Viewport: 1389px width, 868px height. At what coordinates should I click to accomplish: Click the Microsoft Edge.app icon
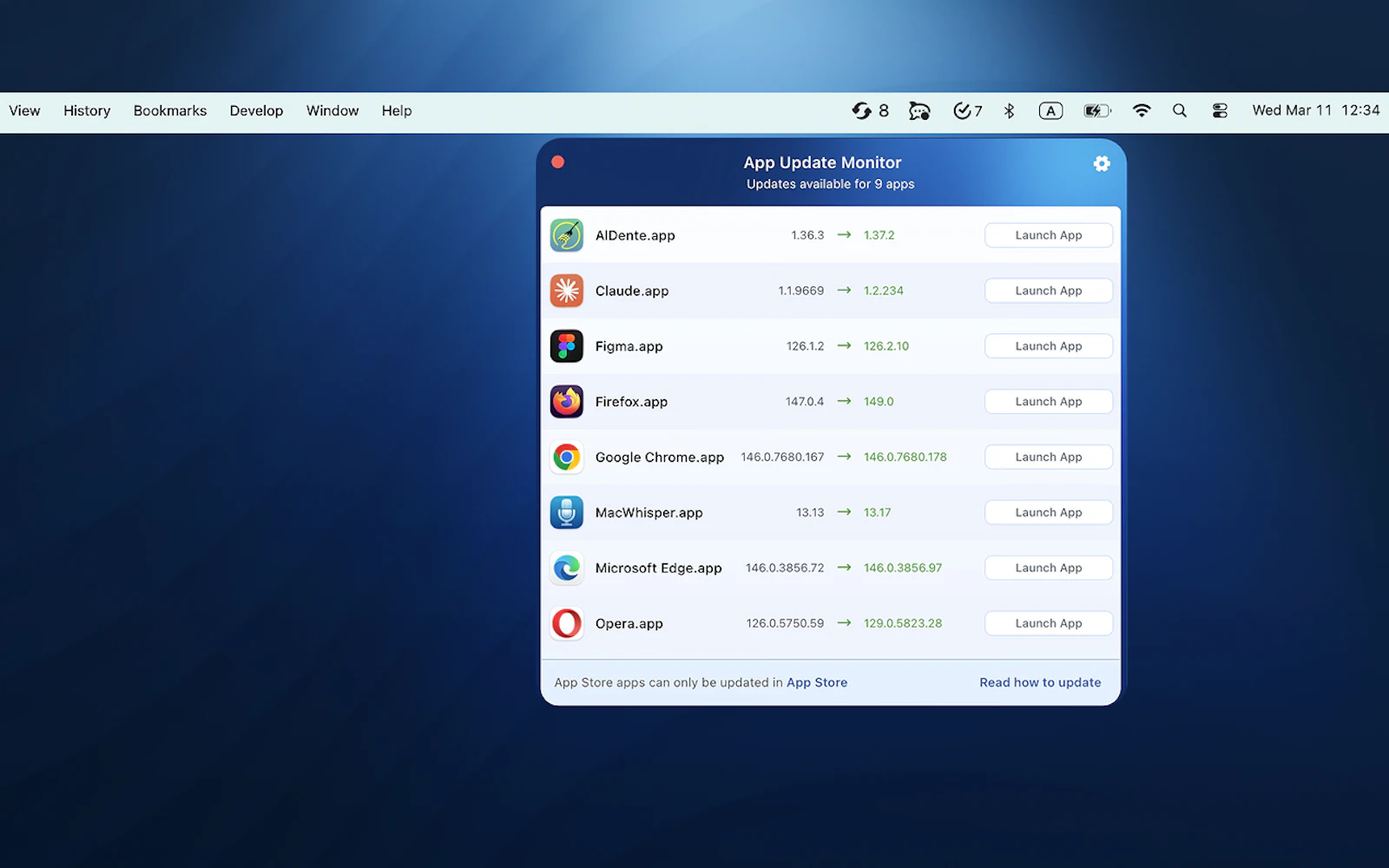pyautogui.click(x=566, y=568)
